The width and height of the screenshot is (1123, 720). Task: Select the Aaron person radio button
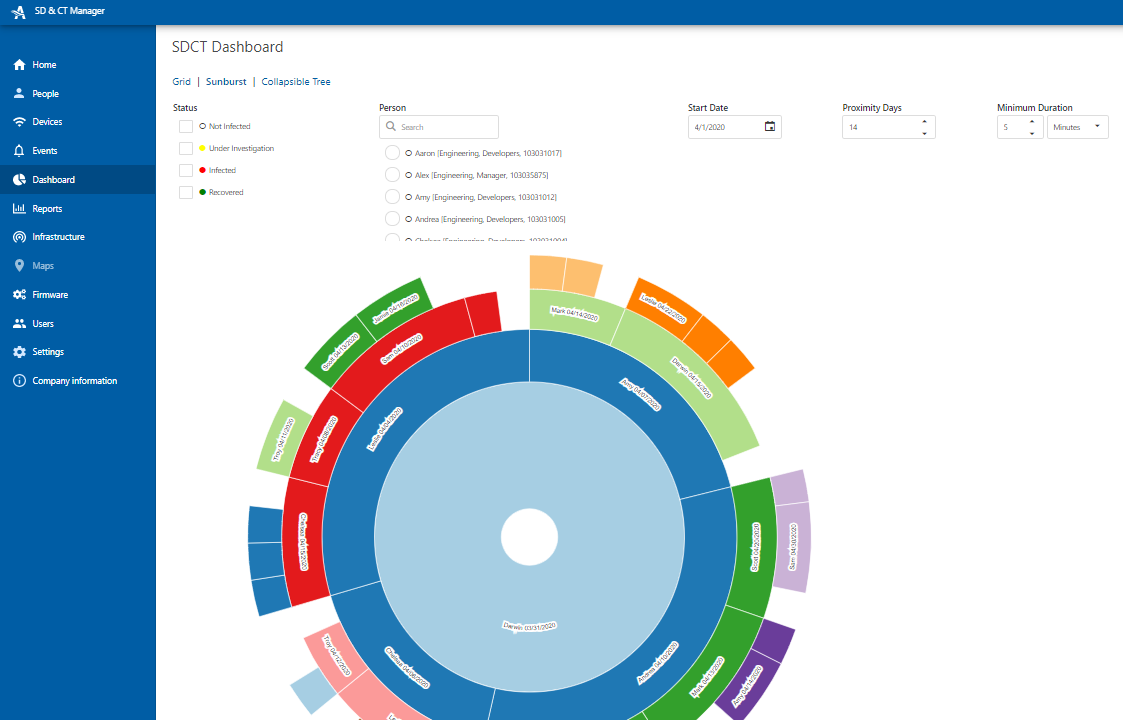(x=392, y=153)
